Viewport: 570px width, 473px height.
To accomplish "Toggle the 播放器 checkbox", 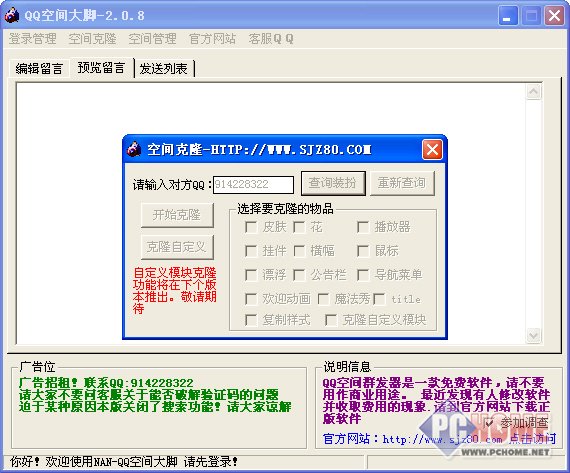I will [x=363, y=227].
